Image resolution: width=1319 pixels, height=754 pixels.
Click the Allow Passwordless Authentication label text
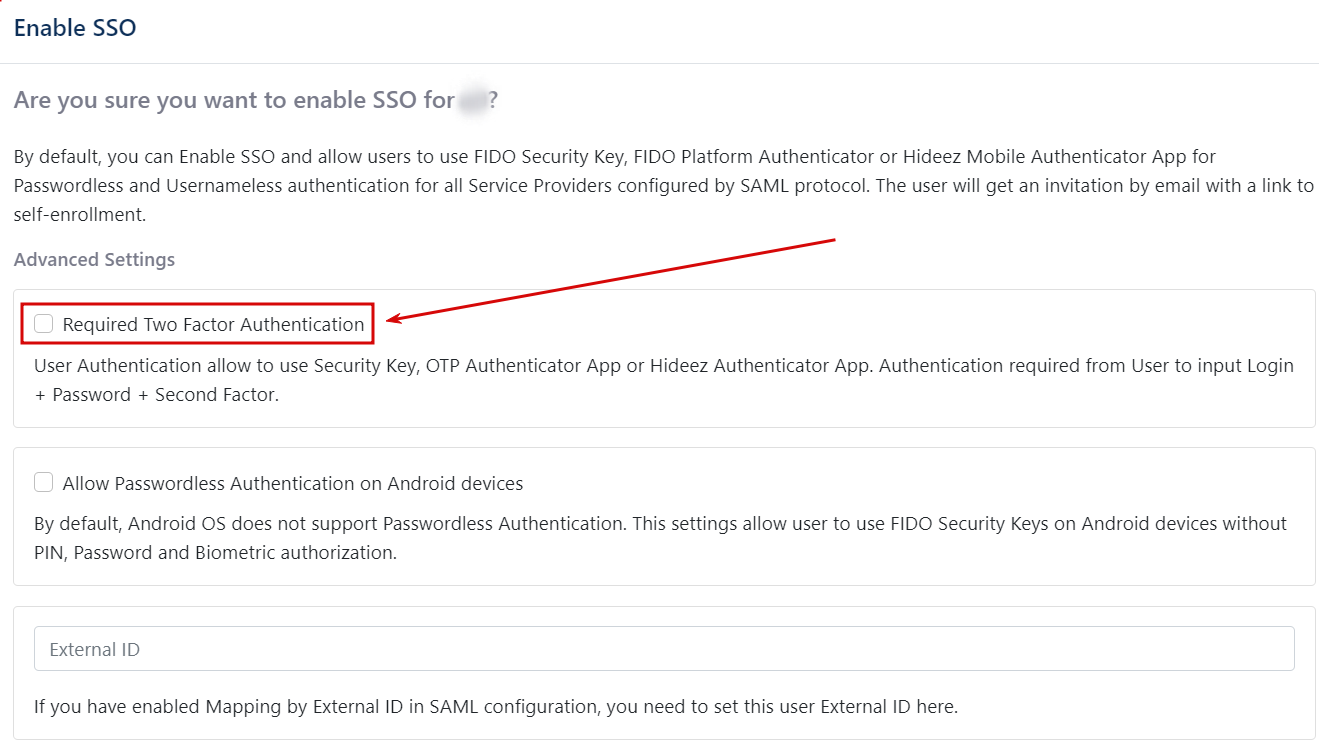[x=290, y=482]
